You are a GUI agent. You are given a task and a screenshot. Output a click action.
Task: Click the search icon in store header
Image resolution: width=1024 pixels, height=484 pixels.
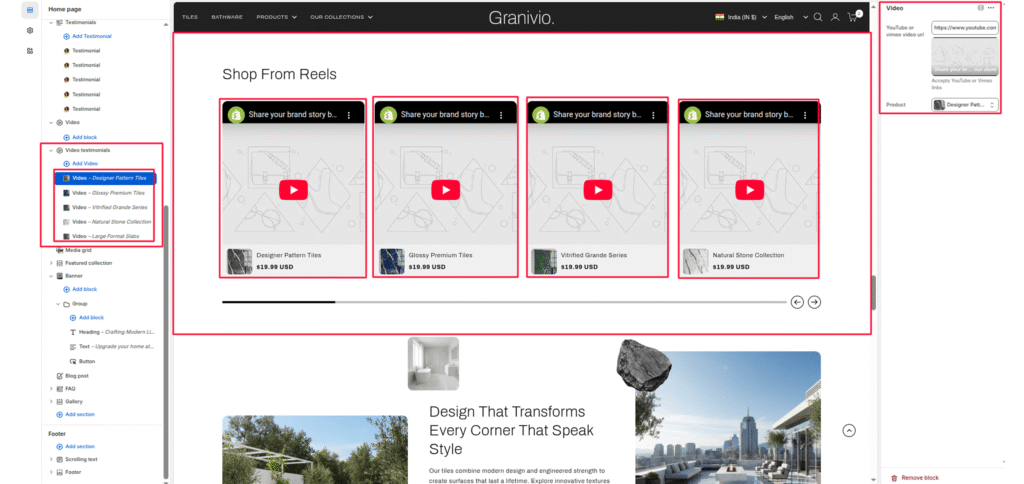pyautogui.click(x=818, y=17)
